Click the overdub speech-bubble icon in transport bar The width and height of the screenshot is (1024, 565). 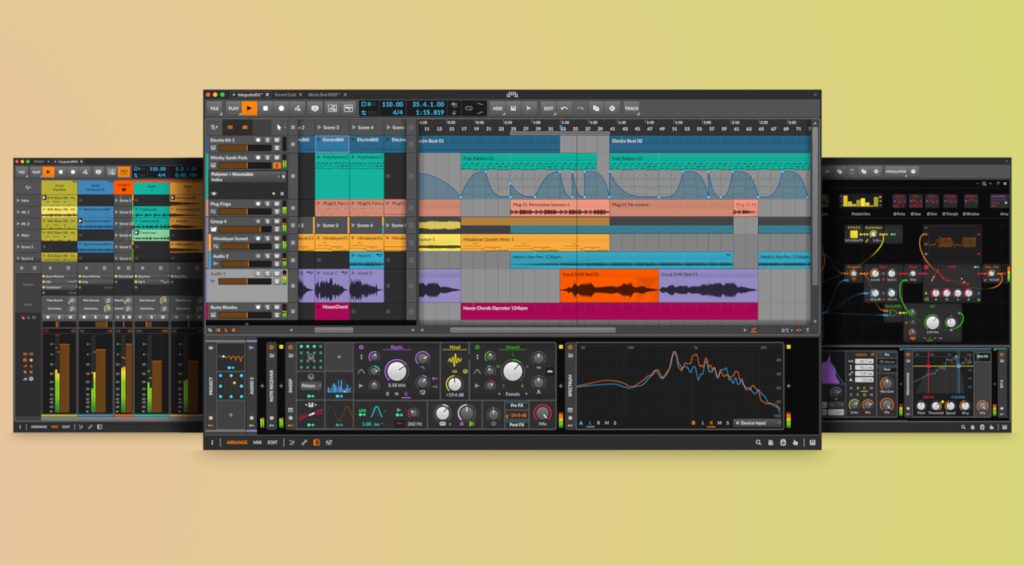pos(315,108)
